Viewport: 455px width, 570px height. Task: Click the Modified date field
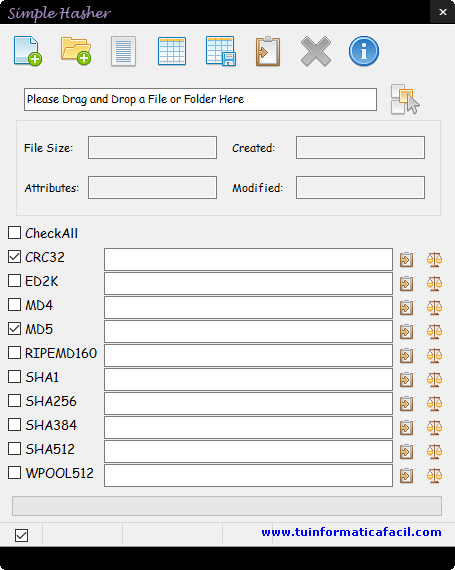click(x=360, y=188)
